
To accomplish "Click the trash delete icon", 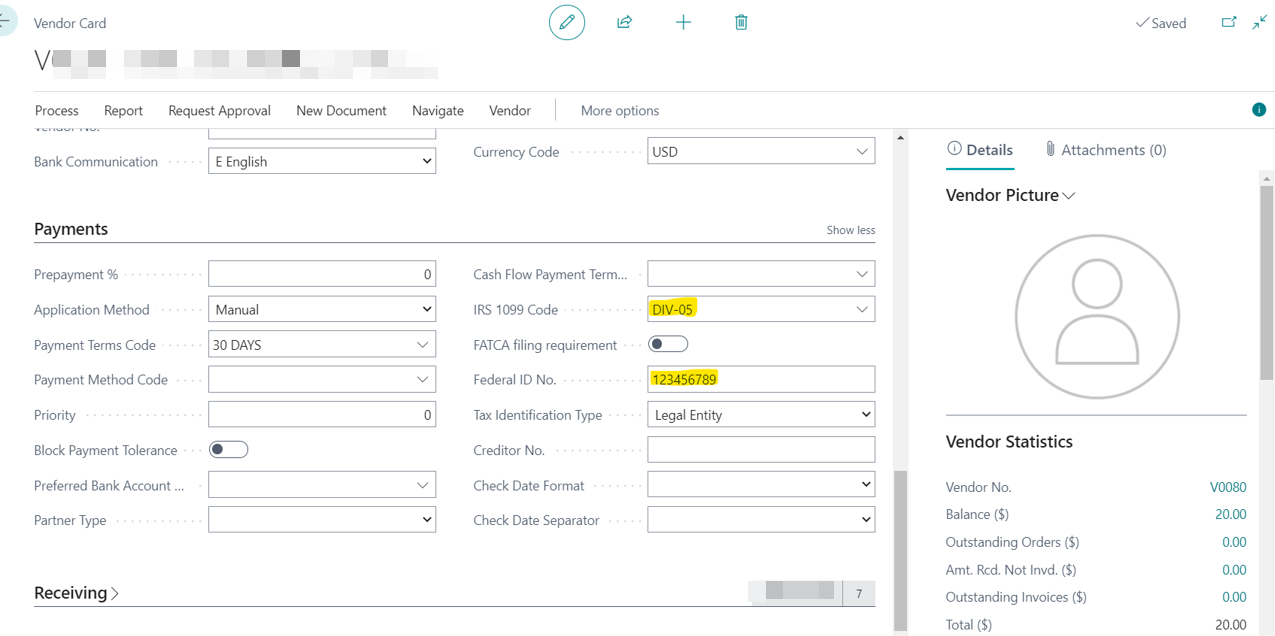I will pos(741,22).
